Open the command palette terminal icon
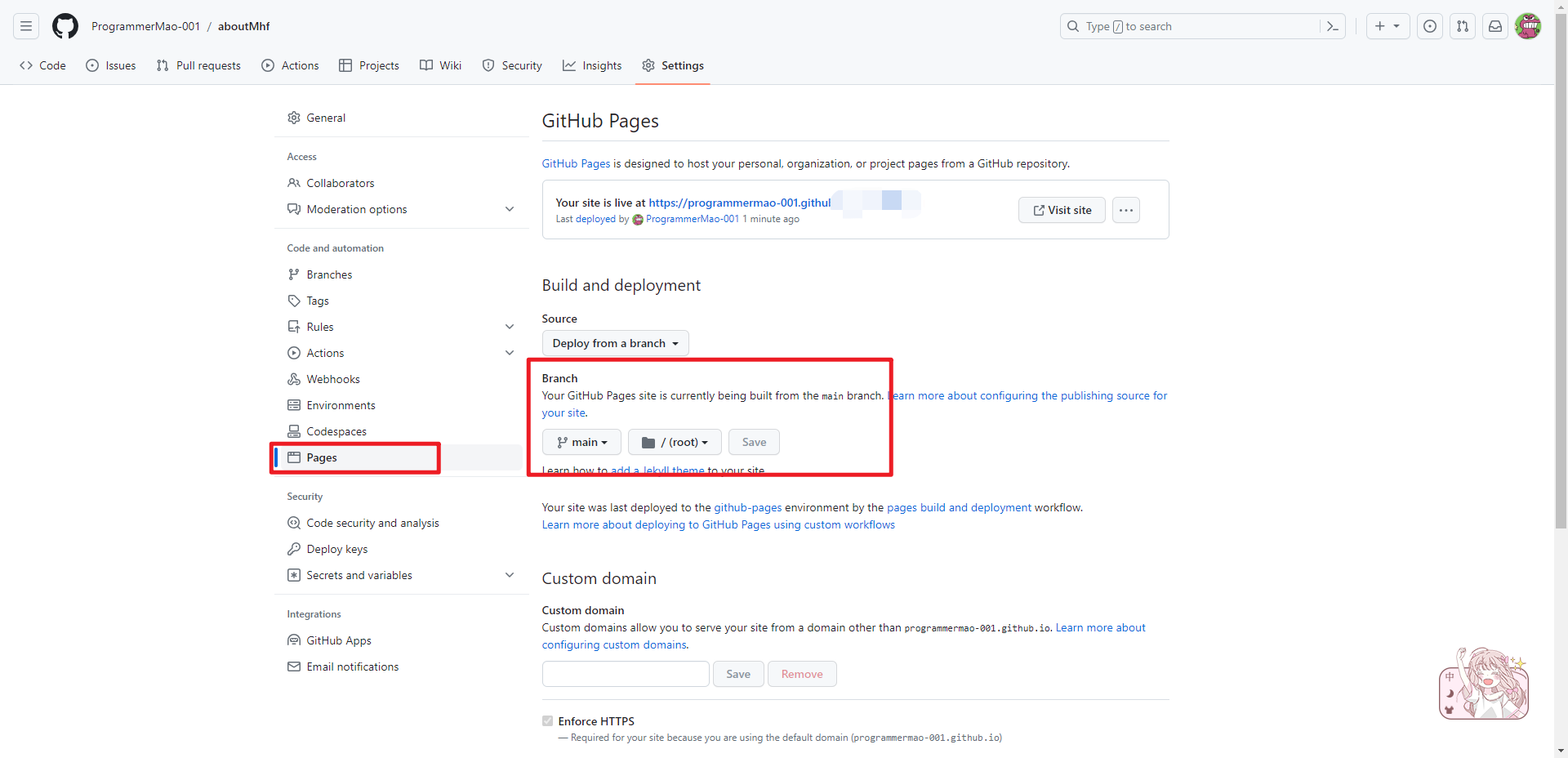This screenshot has height=758, width=1568. click(x=1332, y=26)
